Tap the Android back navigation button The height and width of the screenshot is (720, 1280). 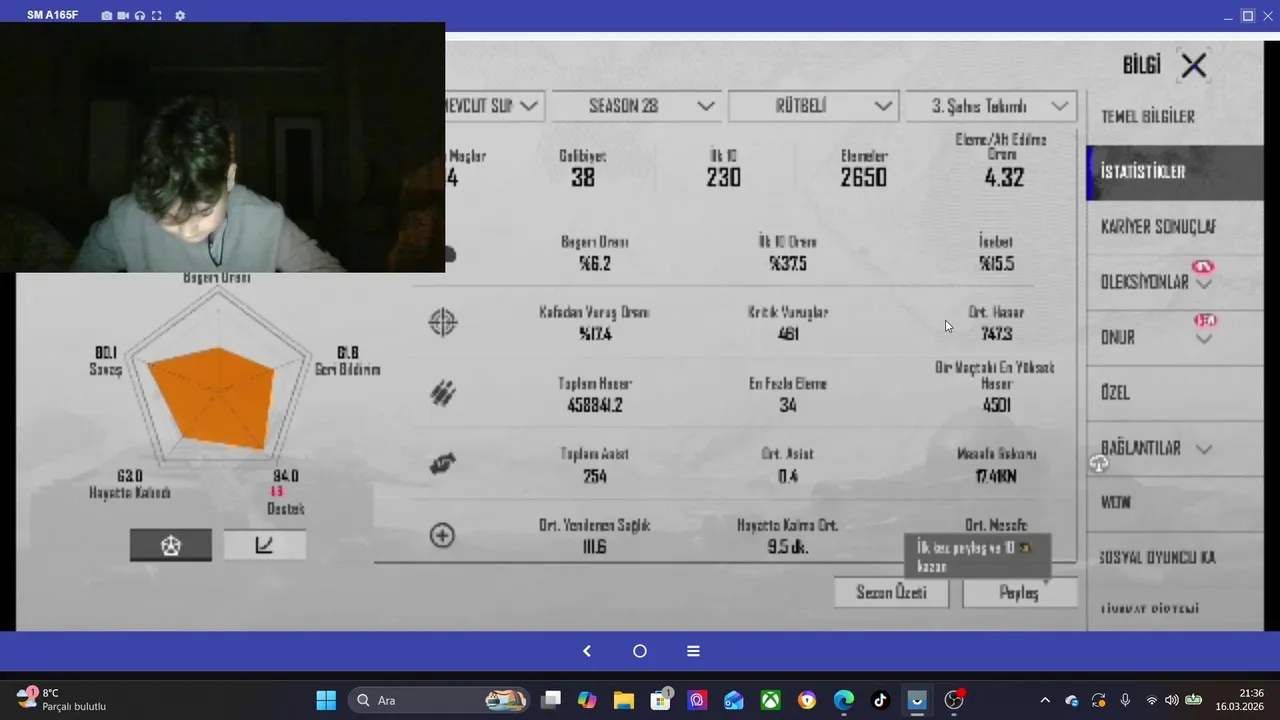click(x=587, y=651)
